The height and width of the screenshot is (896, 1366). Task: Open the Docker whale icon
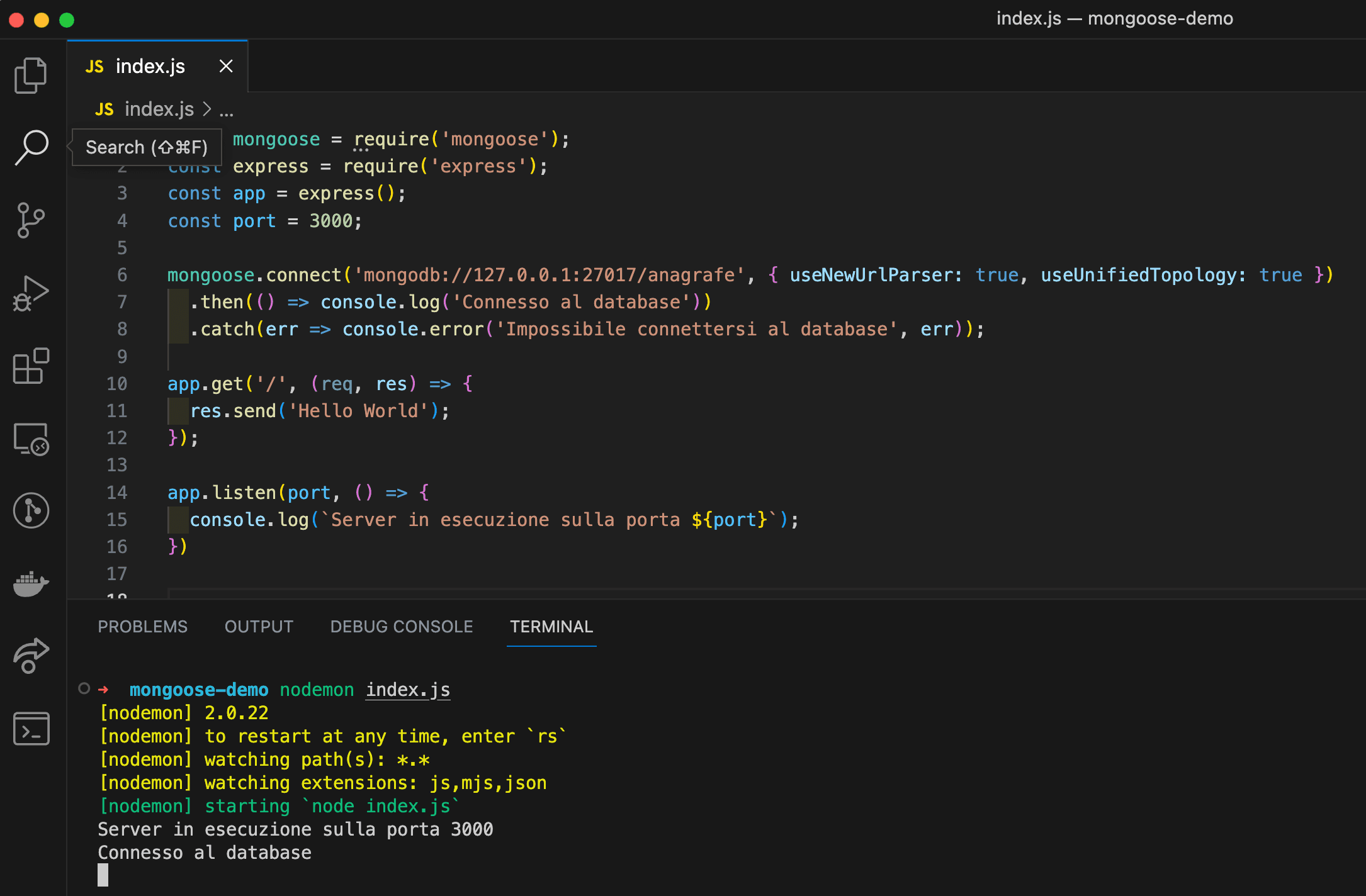click(x=31, y=583)
